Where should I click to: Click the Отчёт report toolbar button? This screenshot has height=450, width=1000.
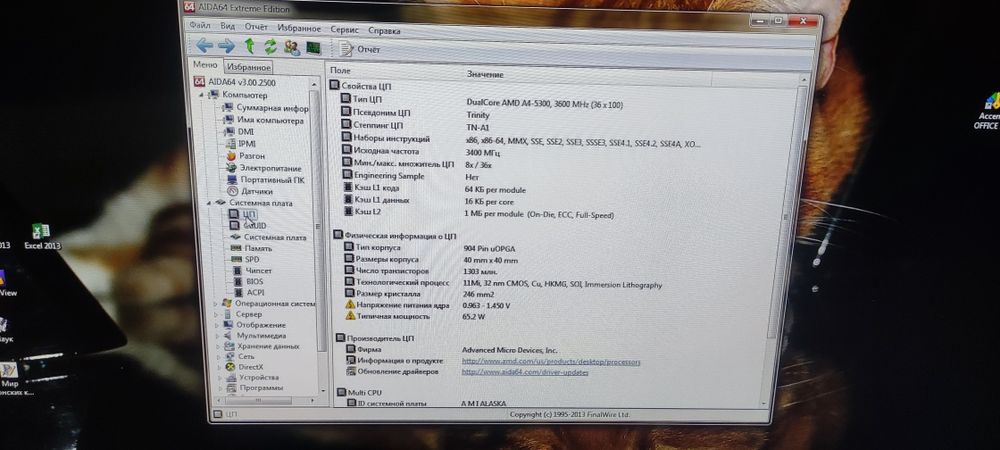(x=360, y=49)
